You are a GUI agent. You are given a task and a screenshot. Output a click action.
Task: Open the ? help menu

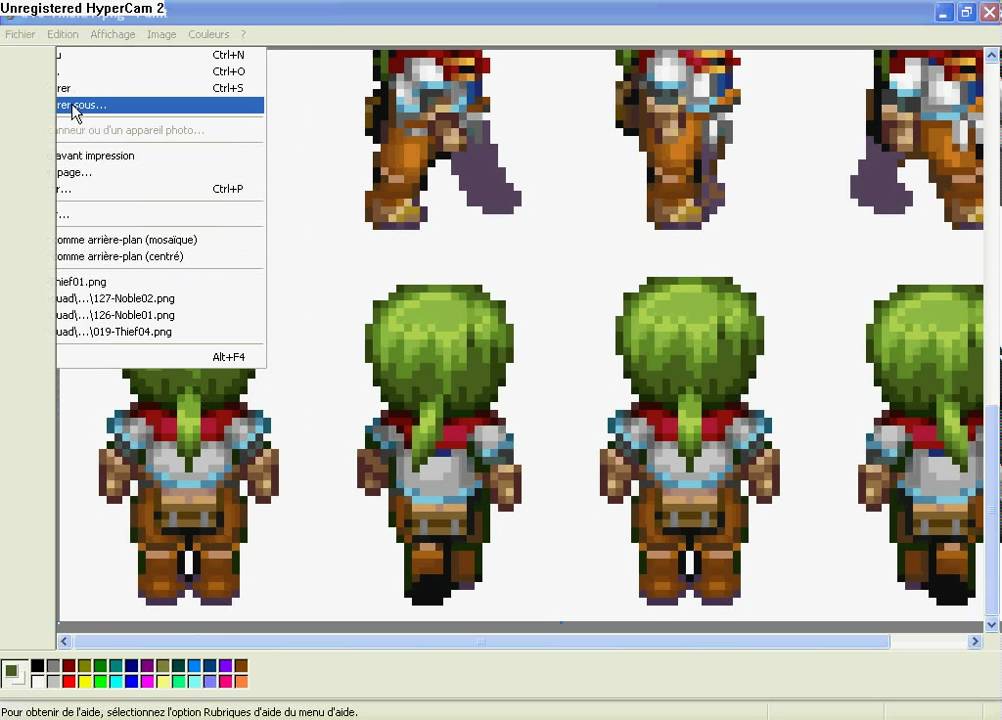point(243,34)
